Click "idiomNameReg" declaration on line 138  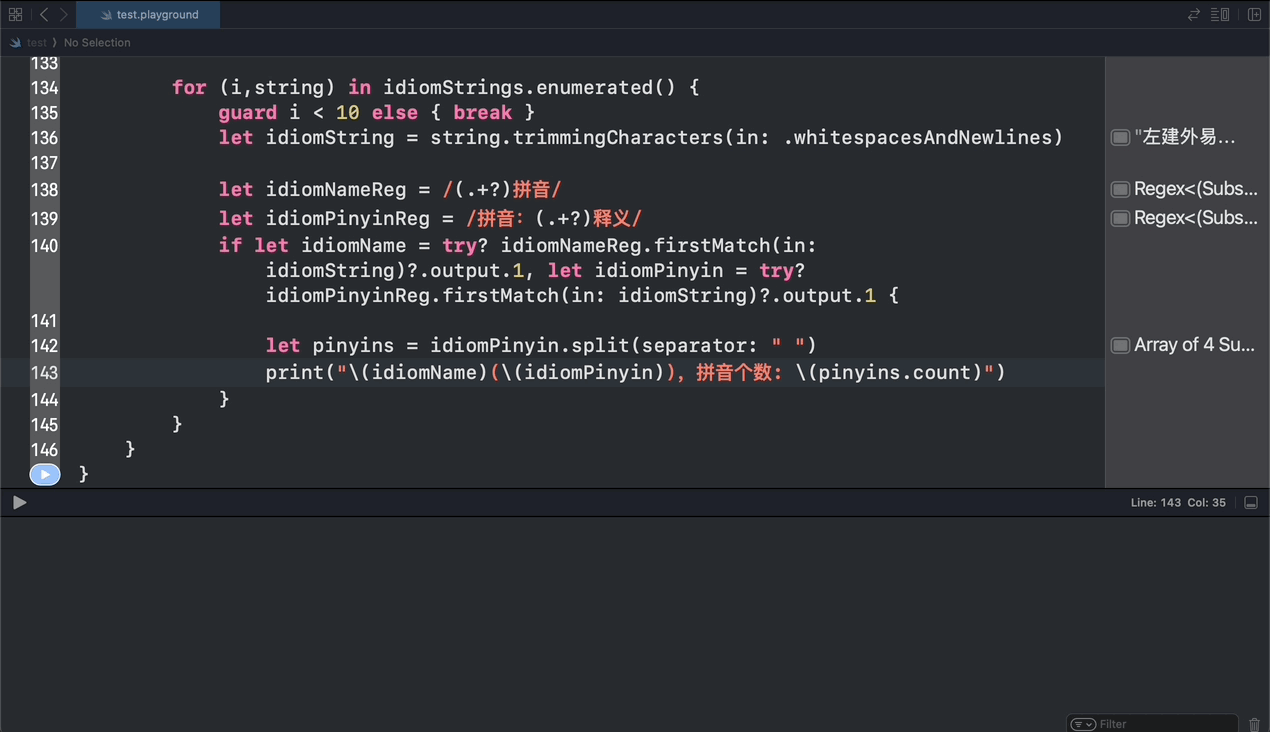pyautogui.click(x=348, y=189)
